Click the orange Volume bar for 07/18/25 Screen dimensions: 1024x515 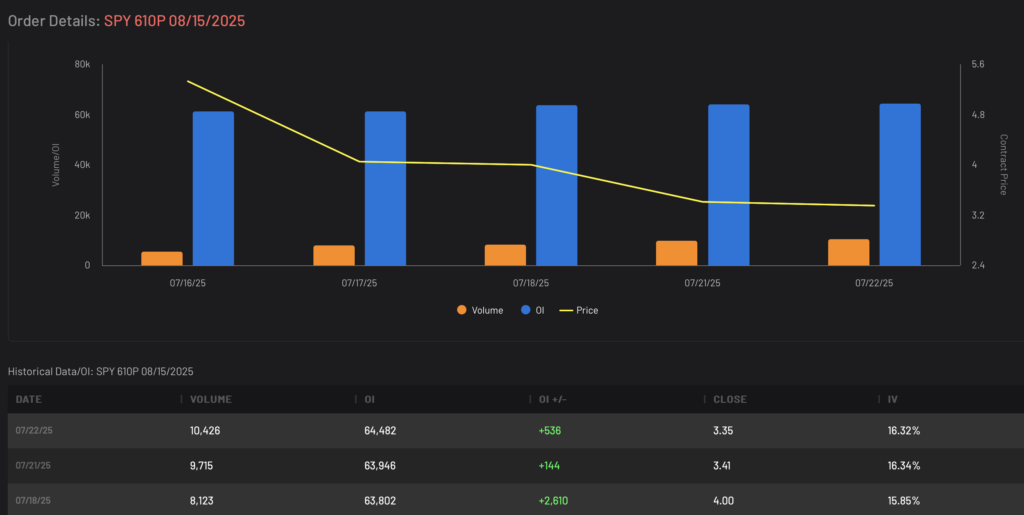click(x=505, y=255)
